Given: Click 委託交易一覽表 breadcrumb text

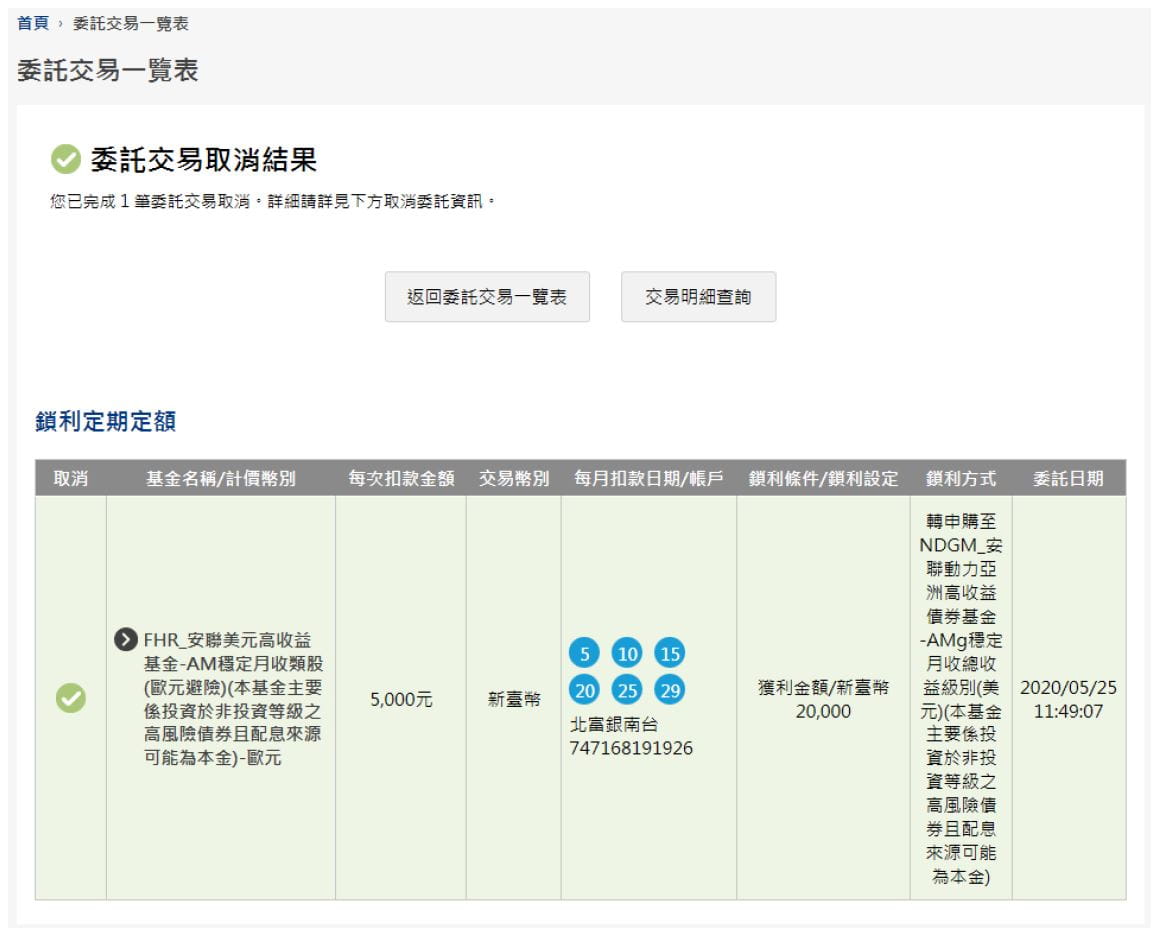Looking at the screenshot, I should pos(131,24).
